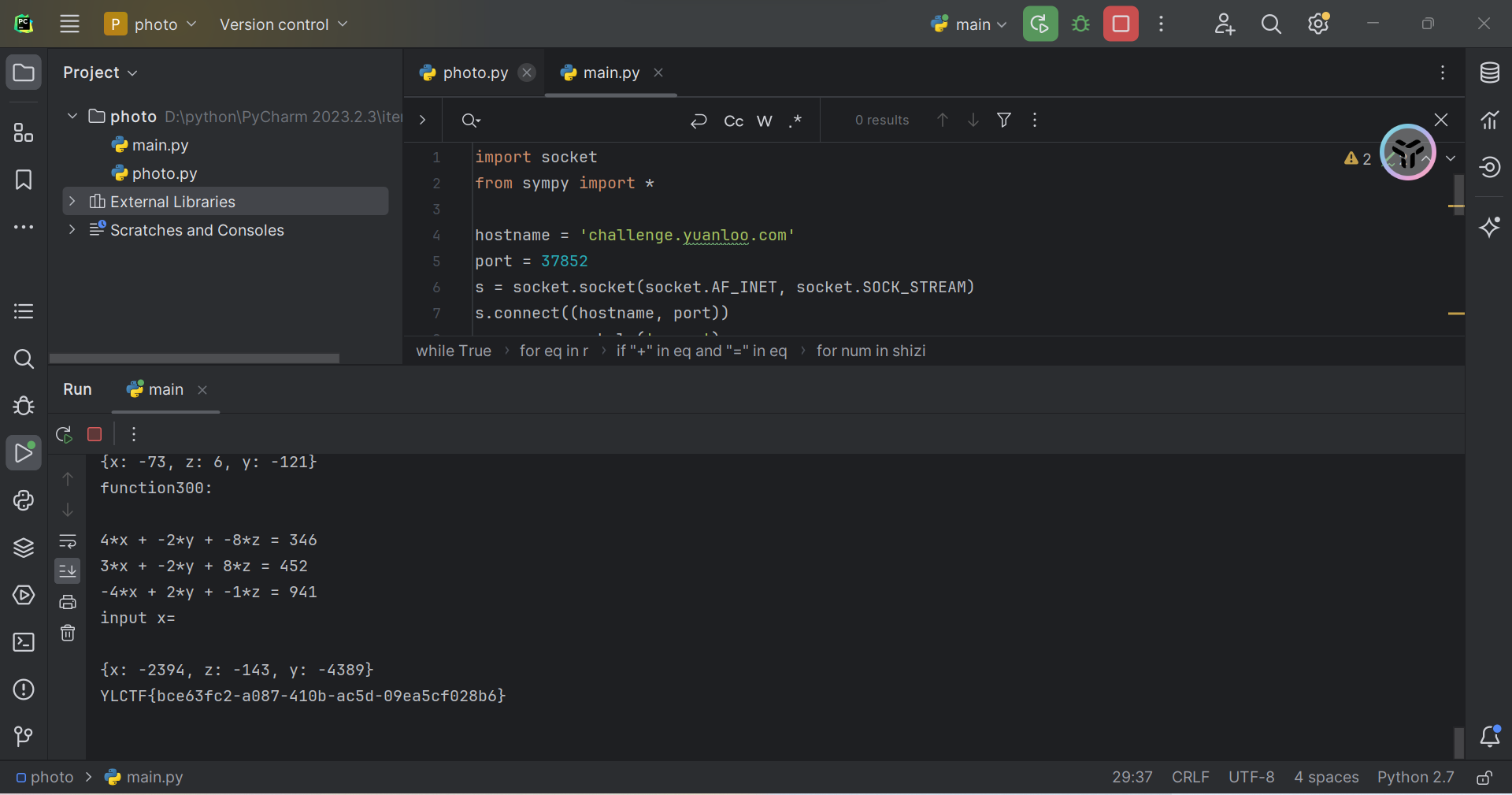Screen dimensions: 1512x795
Task: Open photo.py in the project tree
Action: click(165, 173)
